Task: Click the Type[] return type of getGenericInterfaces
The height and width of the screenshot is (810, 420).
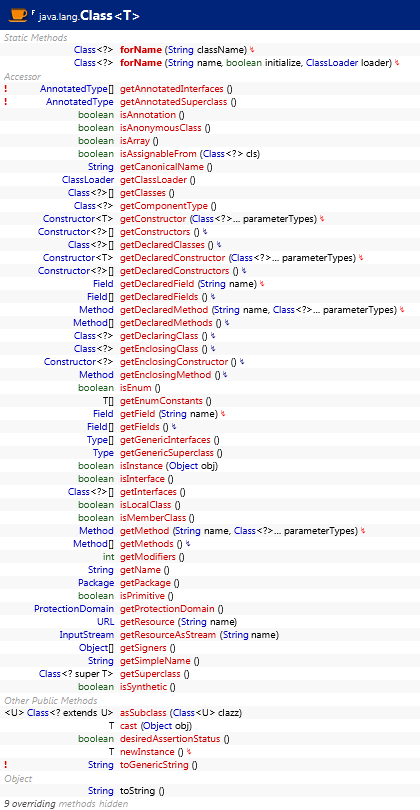Action: pyautogui.click(x=100, y=440)
